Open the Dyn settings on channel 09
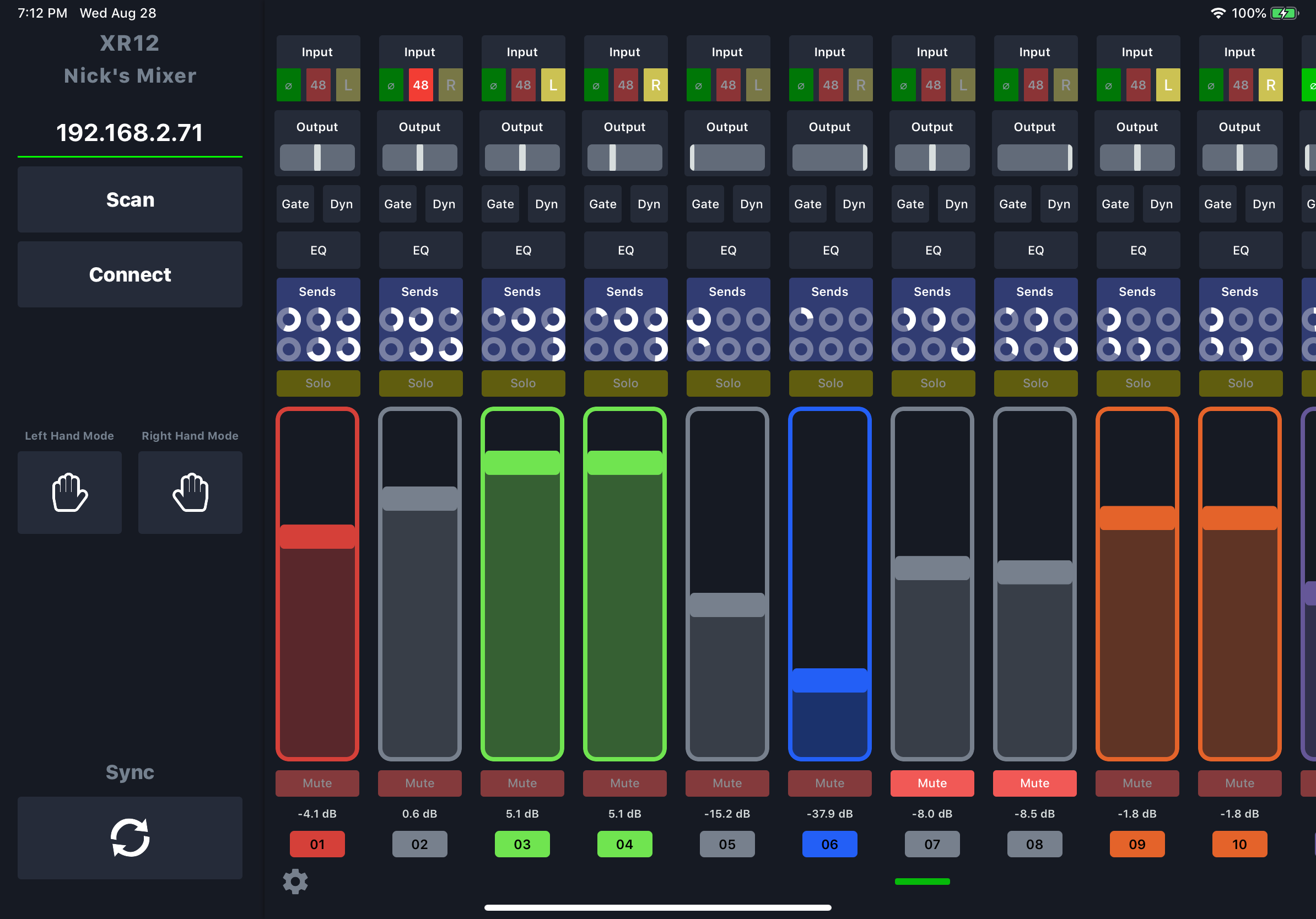 [1161, 204]
